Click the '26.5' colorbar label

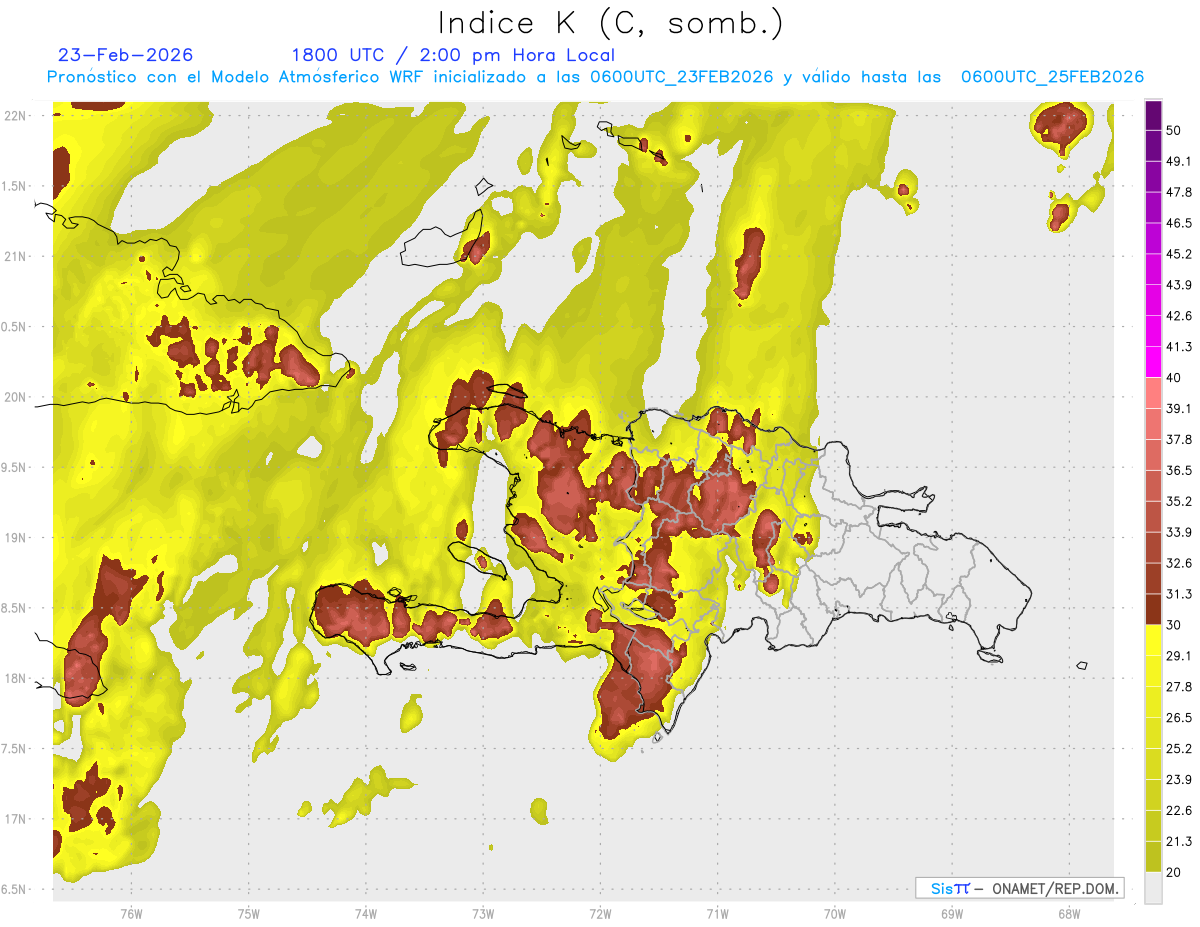click(1179, 718)
